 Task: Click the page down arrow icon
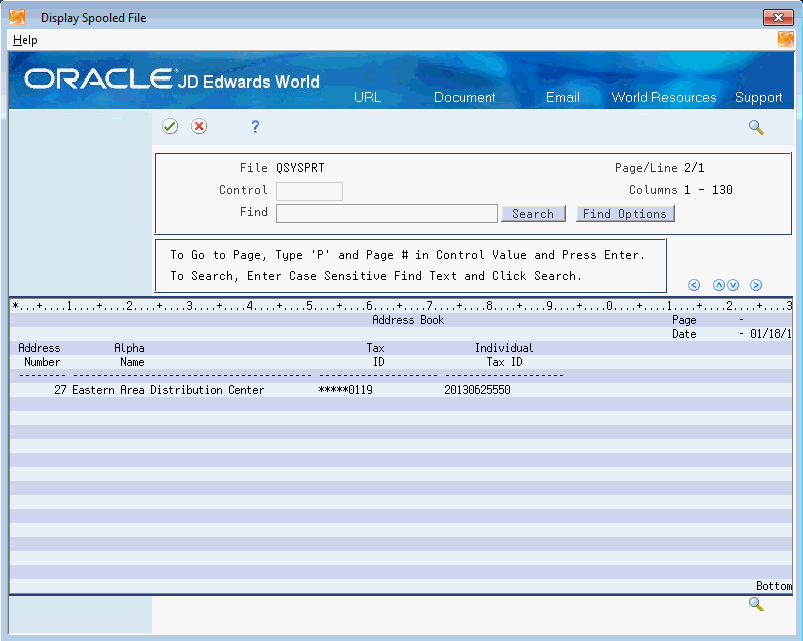pyautogui.click(x=733, y=285)
